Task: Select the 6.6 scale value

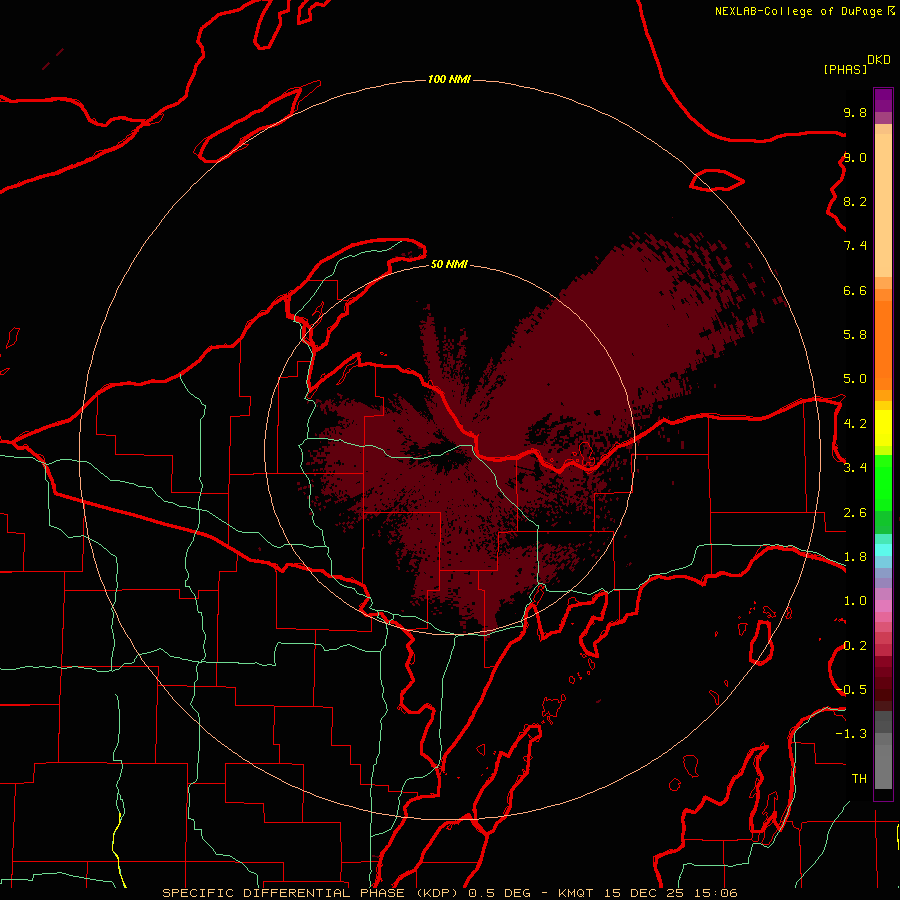Action: 855,290
